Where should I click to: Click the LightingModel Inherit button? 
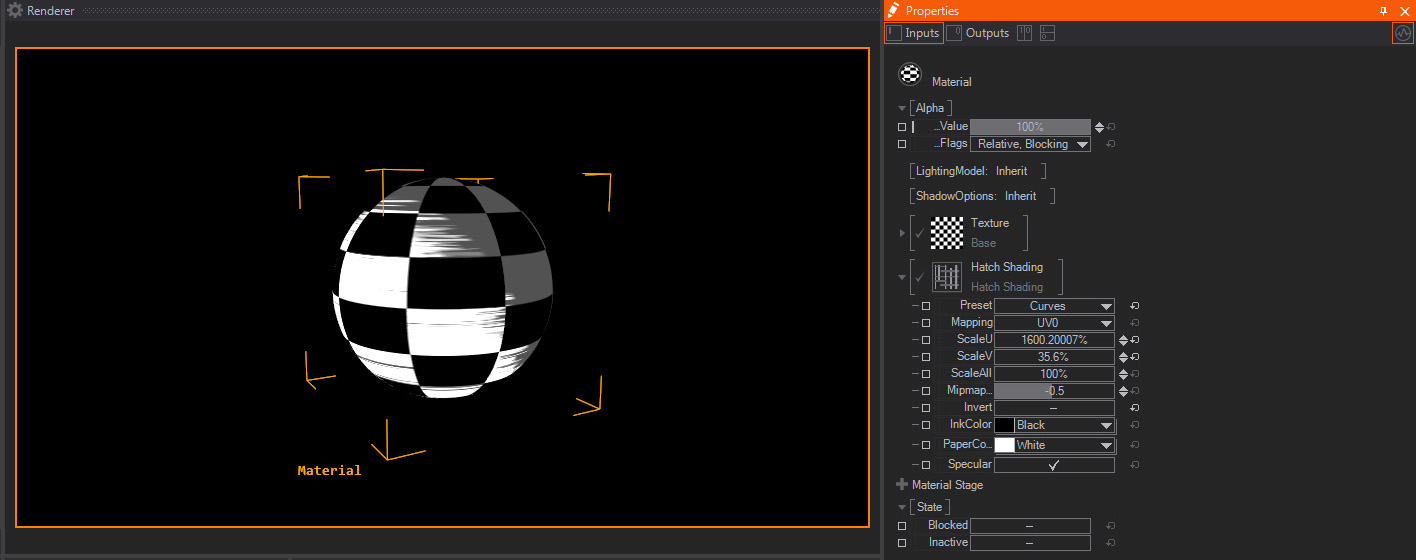coord(1011,171)
